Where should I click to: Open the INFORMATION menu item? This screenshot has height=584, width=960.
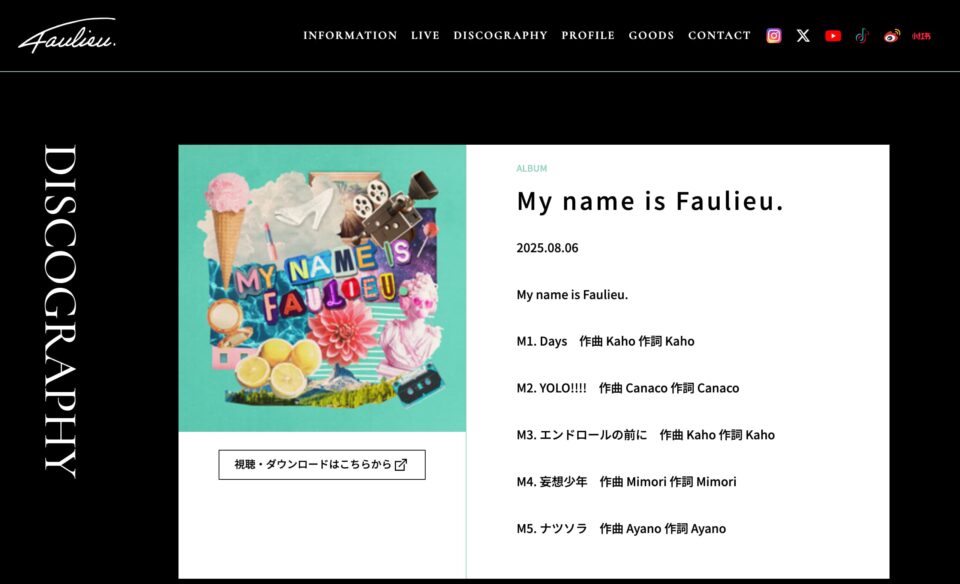pyautogui.click(x=350, y=35)
